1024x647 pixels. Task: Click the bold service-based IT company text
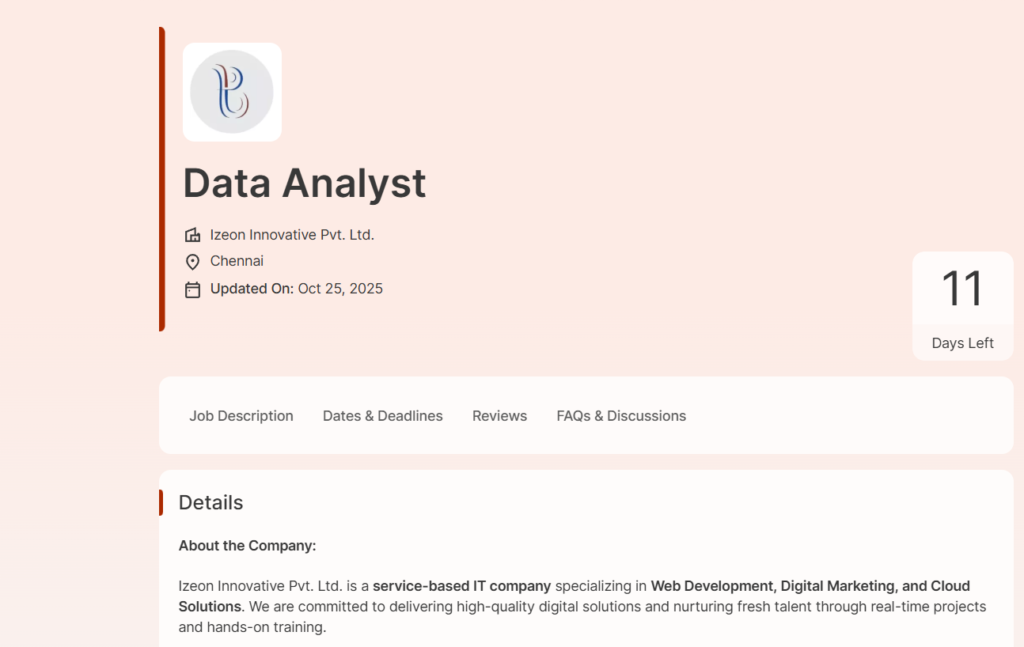461,586
